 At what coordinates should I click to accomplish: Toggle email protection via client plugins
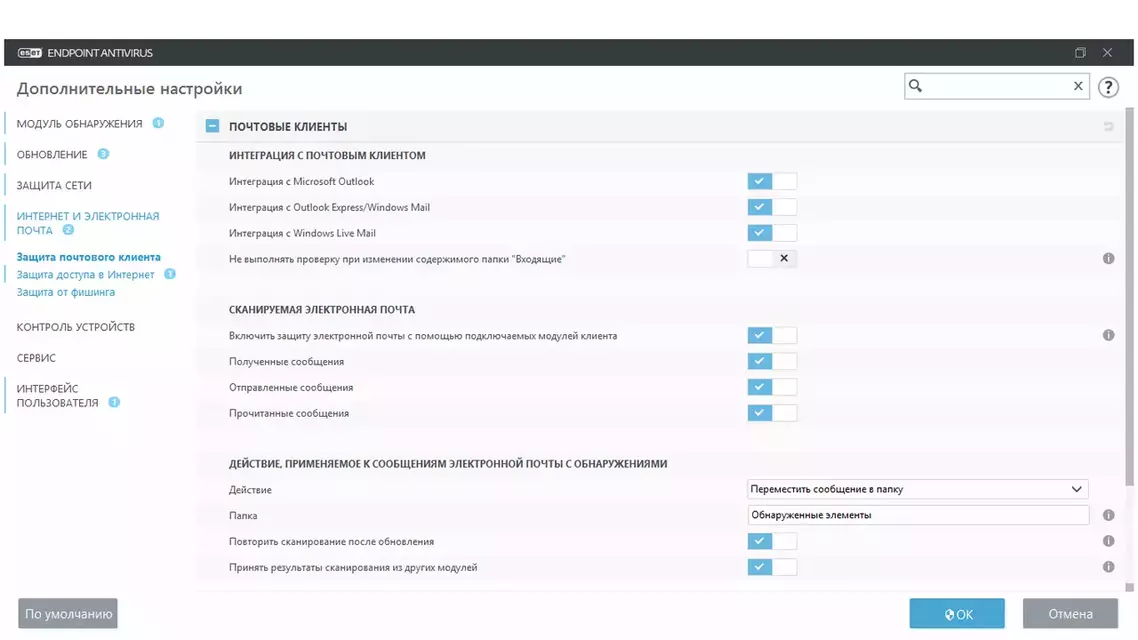click(772, 335)
